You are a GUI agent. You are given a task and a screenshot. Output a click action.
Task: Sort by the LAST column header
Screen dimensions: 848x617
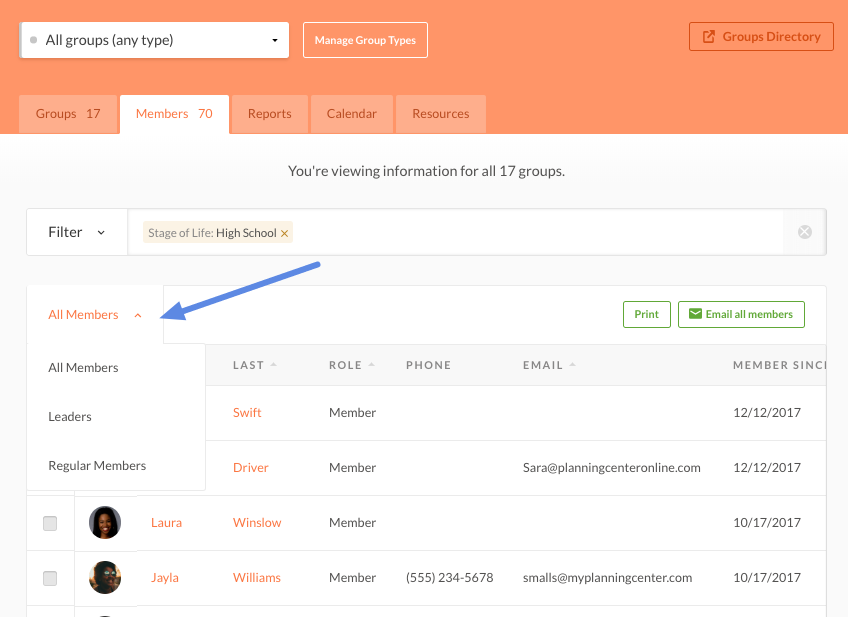255,365
